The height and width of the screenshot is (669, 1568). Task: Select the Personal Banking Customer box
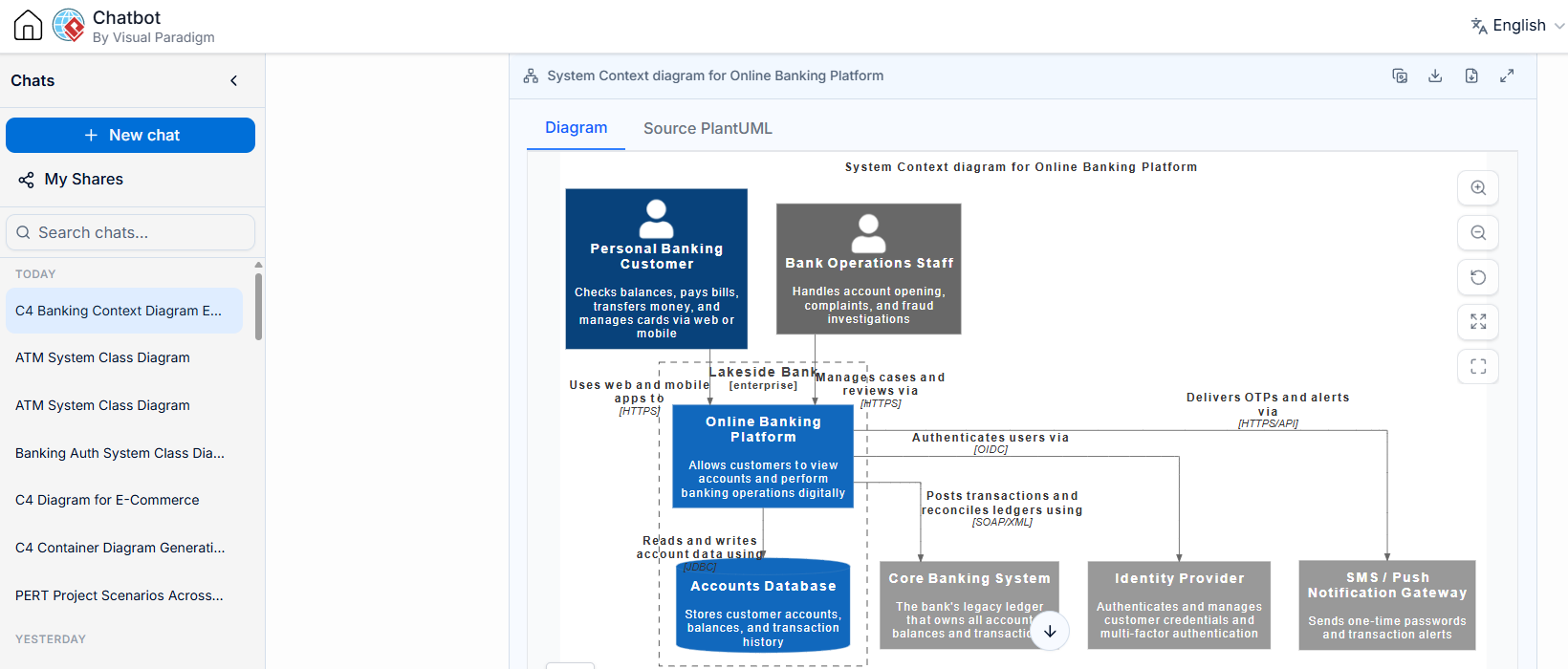point(657,269)
